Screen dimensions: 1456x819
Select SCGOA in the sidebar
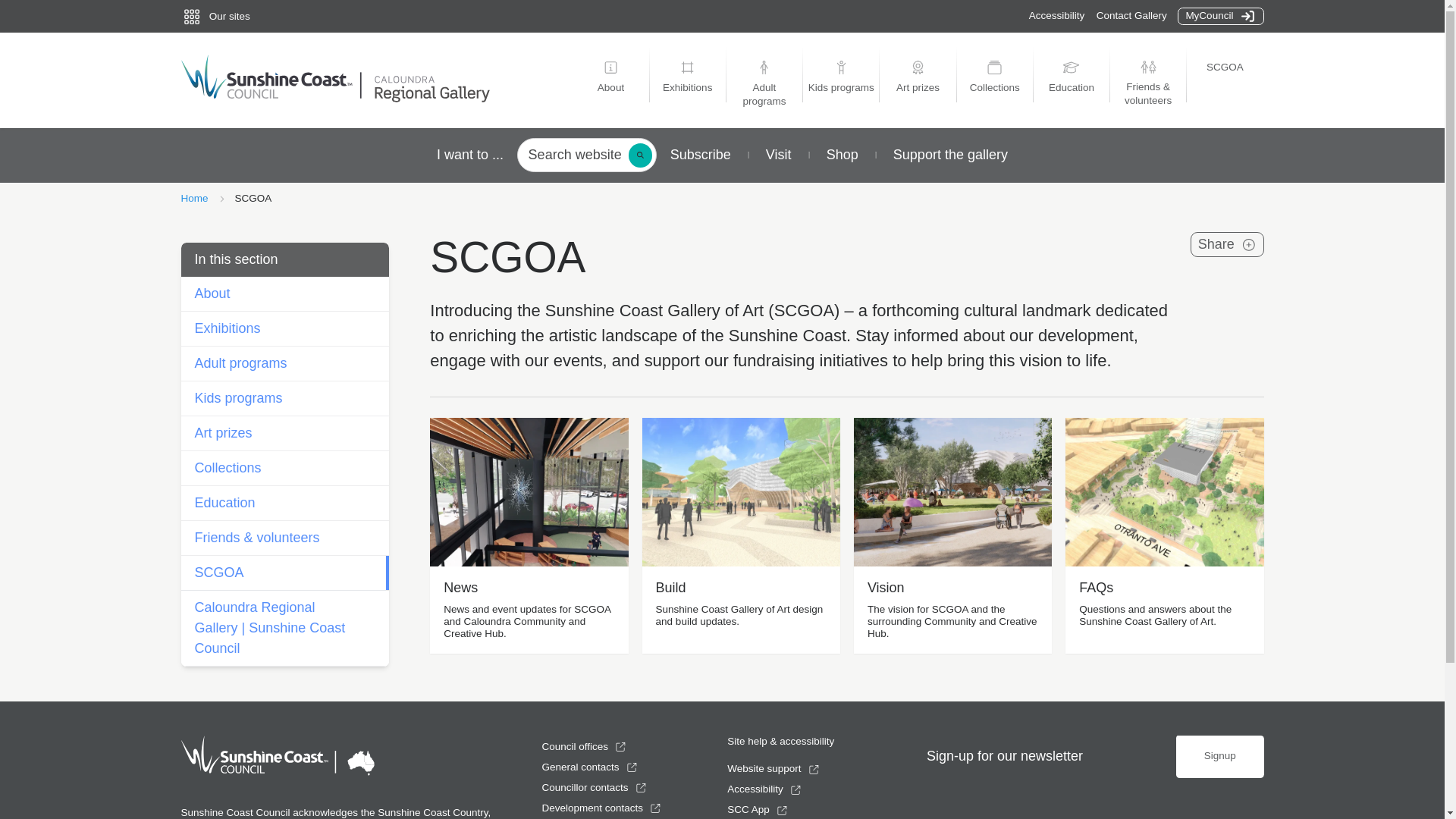tap(284, 573)
